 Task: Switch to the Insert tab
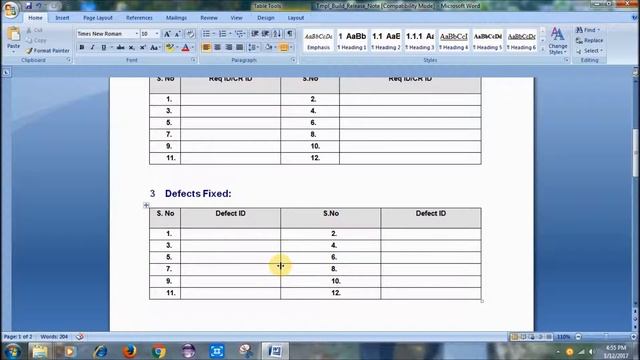click(62, 18)
